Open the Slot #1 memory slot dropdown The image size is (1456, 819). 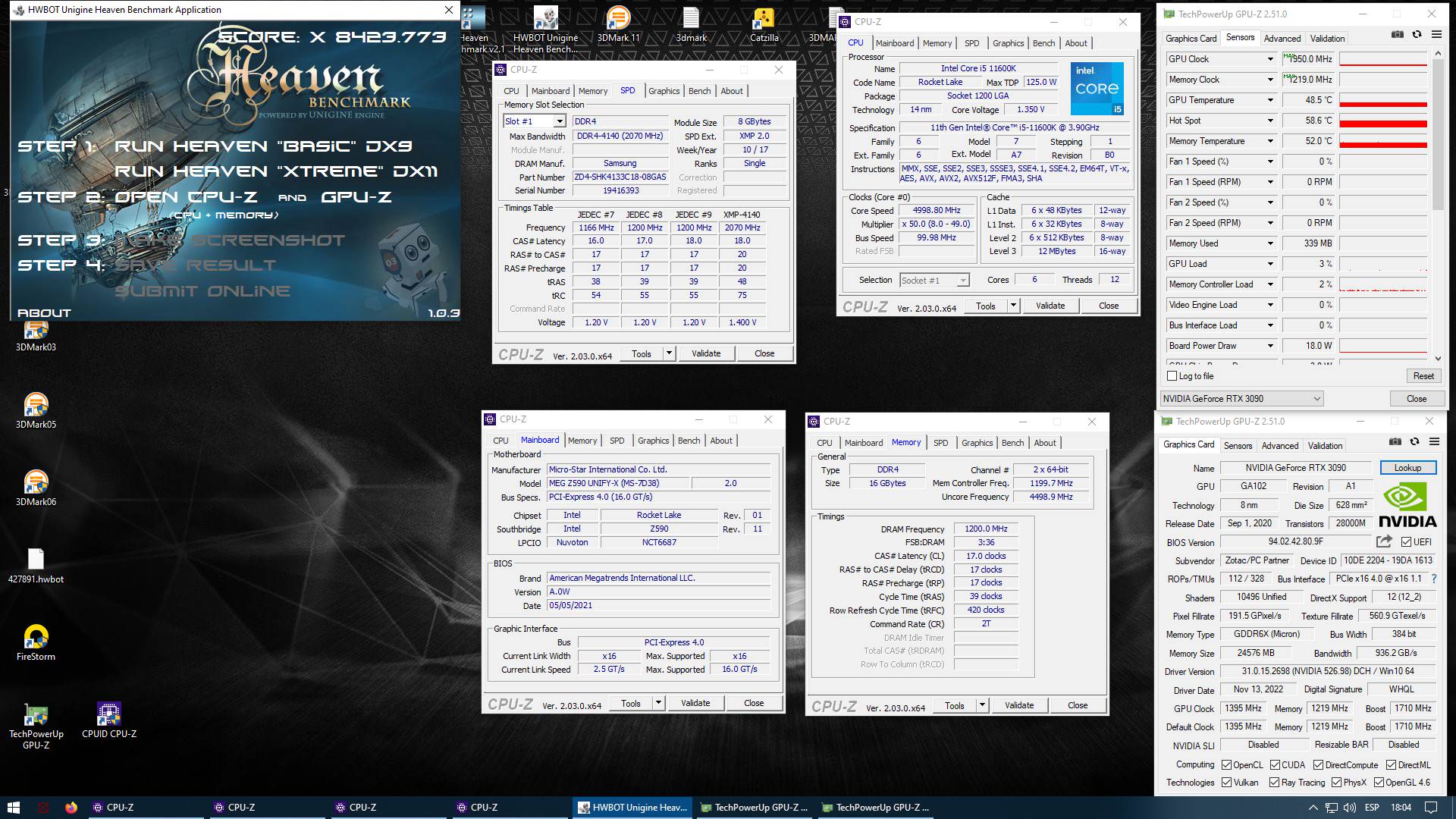(535, 121)
